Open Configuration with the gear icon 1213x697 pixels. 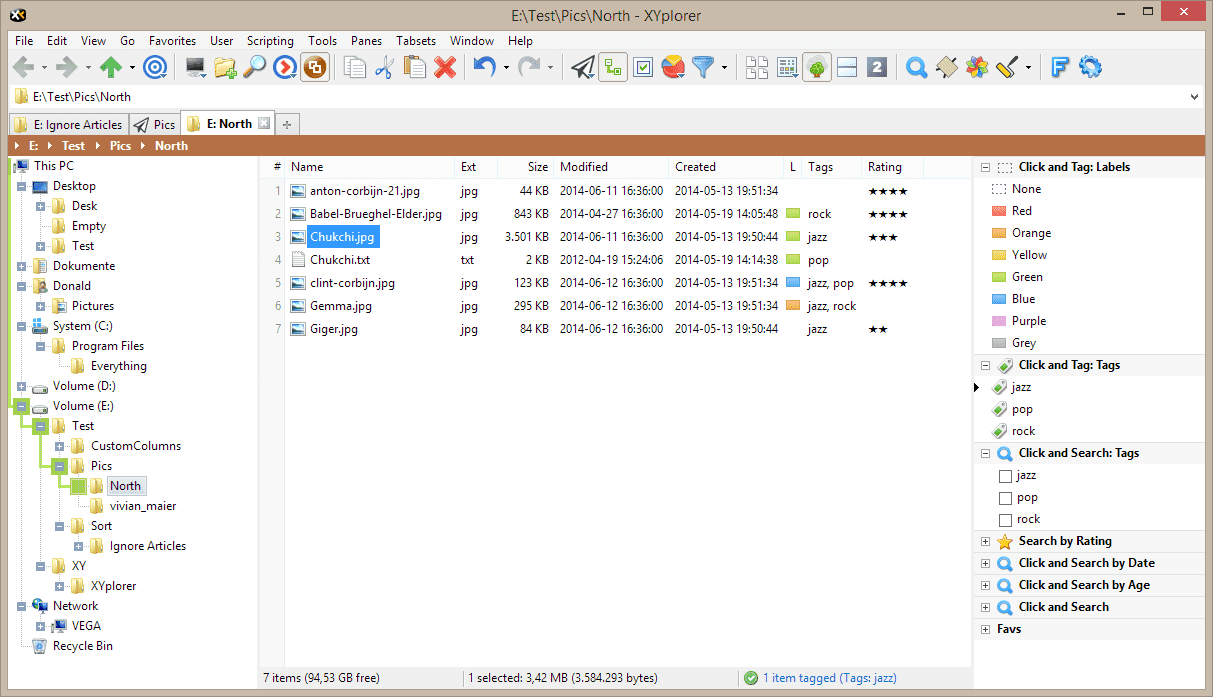(1090, 67)
